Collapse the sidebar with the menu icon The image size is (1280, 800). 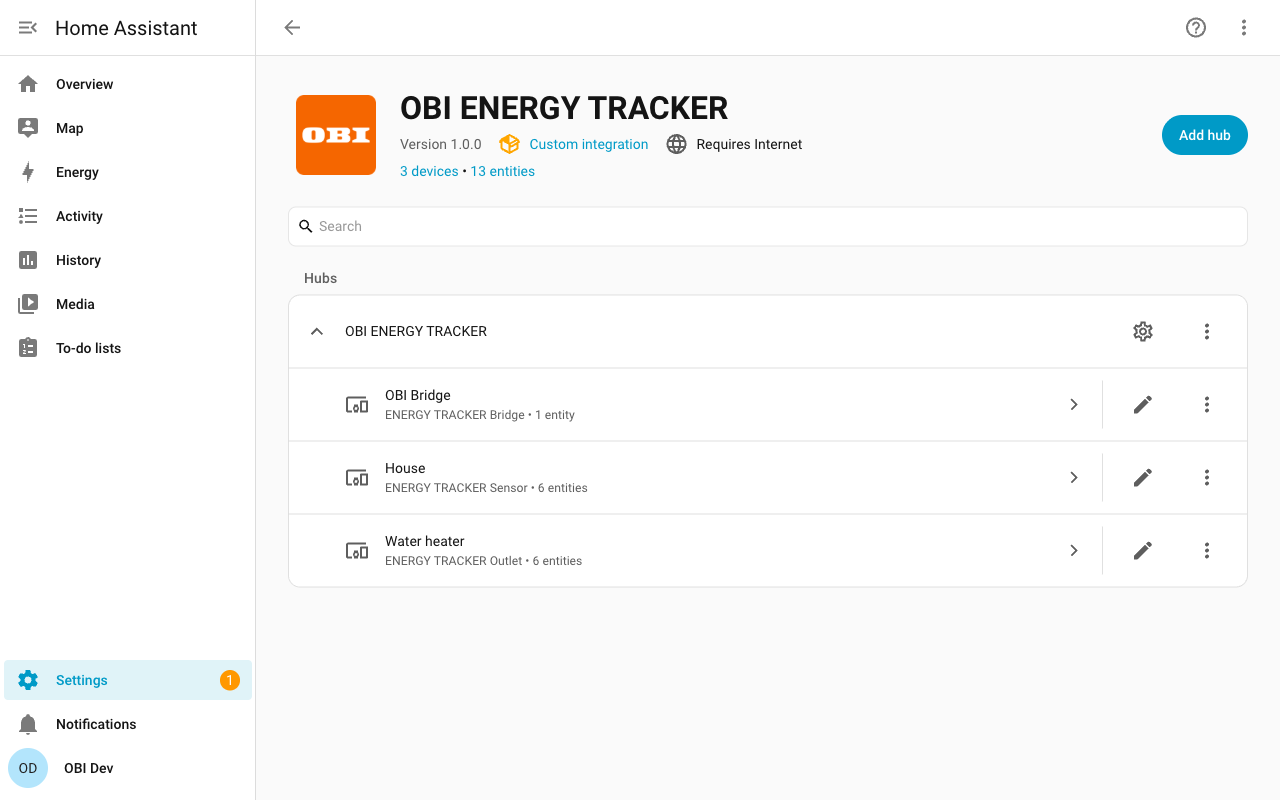click(28, 28)
